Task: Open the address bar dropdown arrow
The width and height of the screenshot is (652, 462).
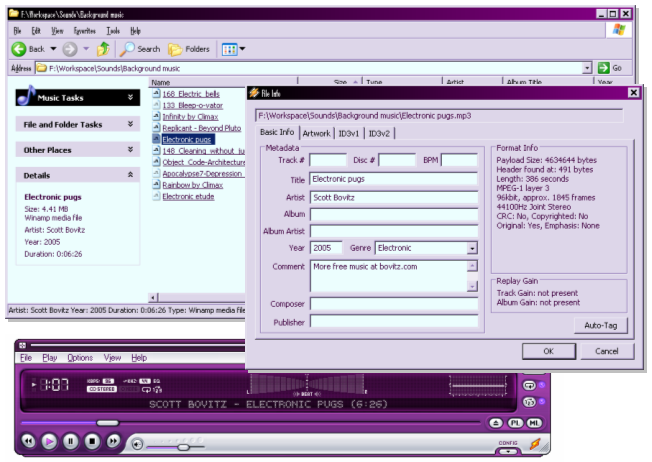Action: pyautogui.click(x=587, y=68)
